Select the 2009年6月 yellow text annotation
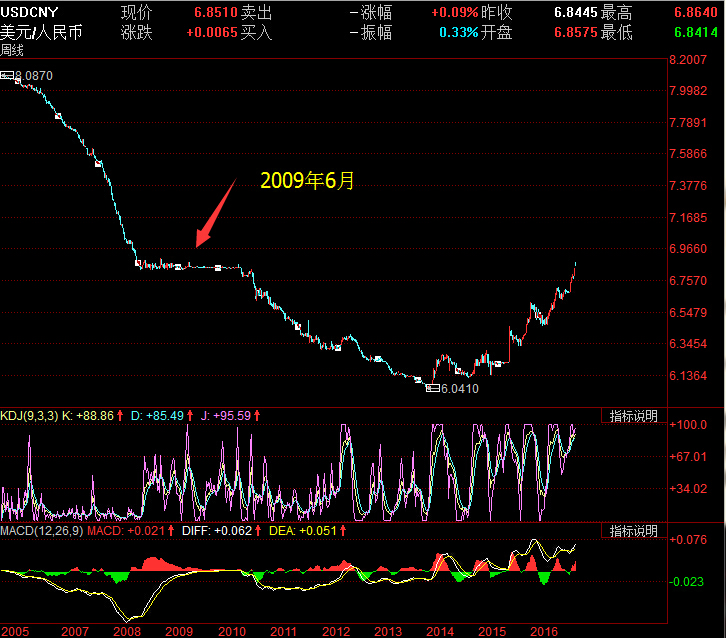 pos(308,181)
